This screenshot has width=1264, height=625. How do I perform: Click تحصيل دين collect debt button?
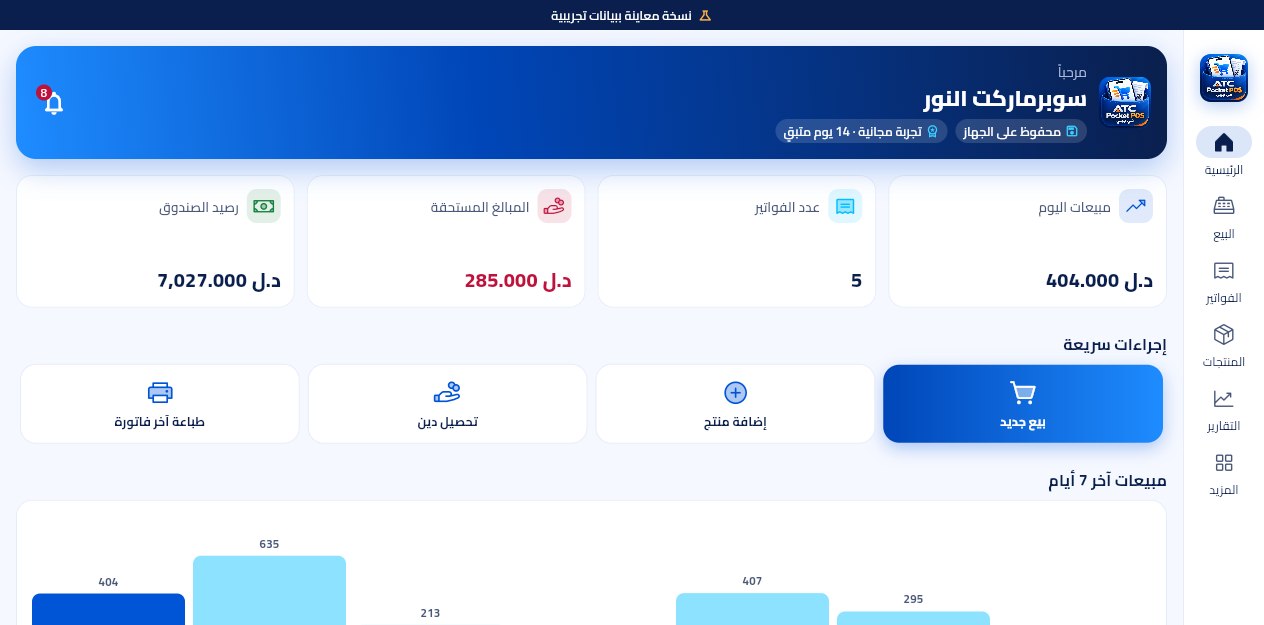(447, 404)
